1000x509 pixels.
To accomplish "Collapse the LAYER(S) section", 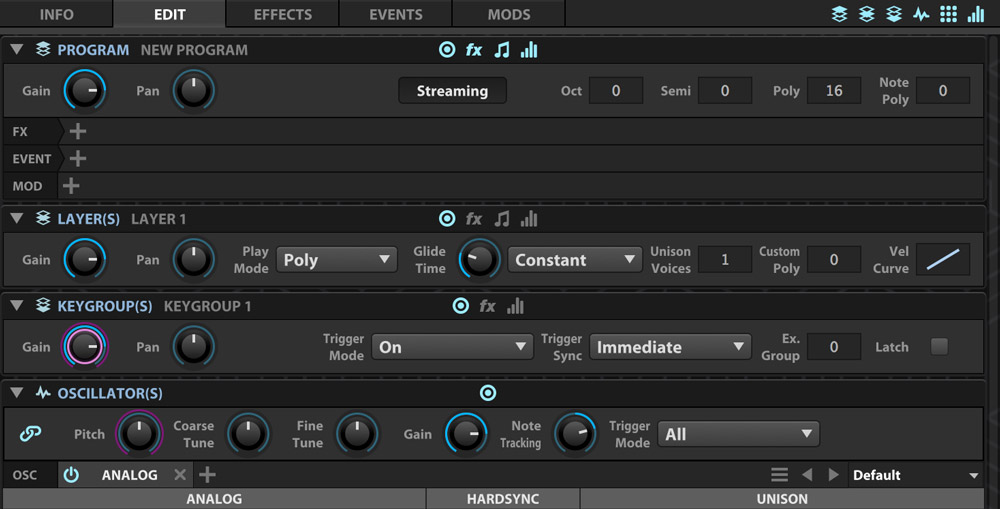I will (x=17, y=218).
